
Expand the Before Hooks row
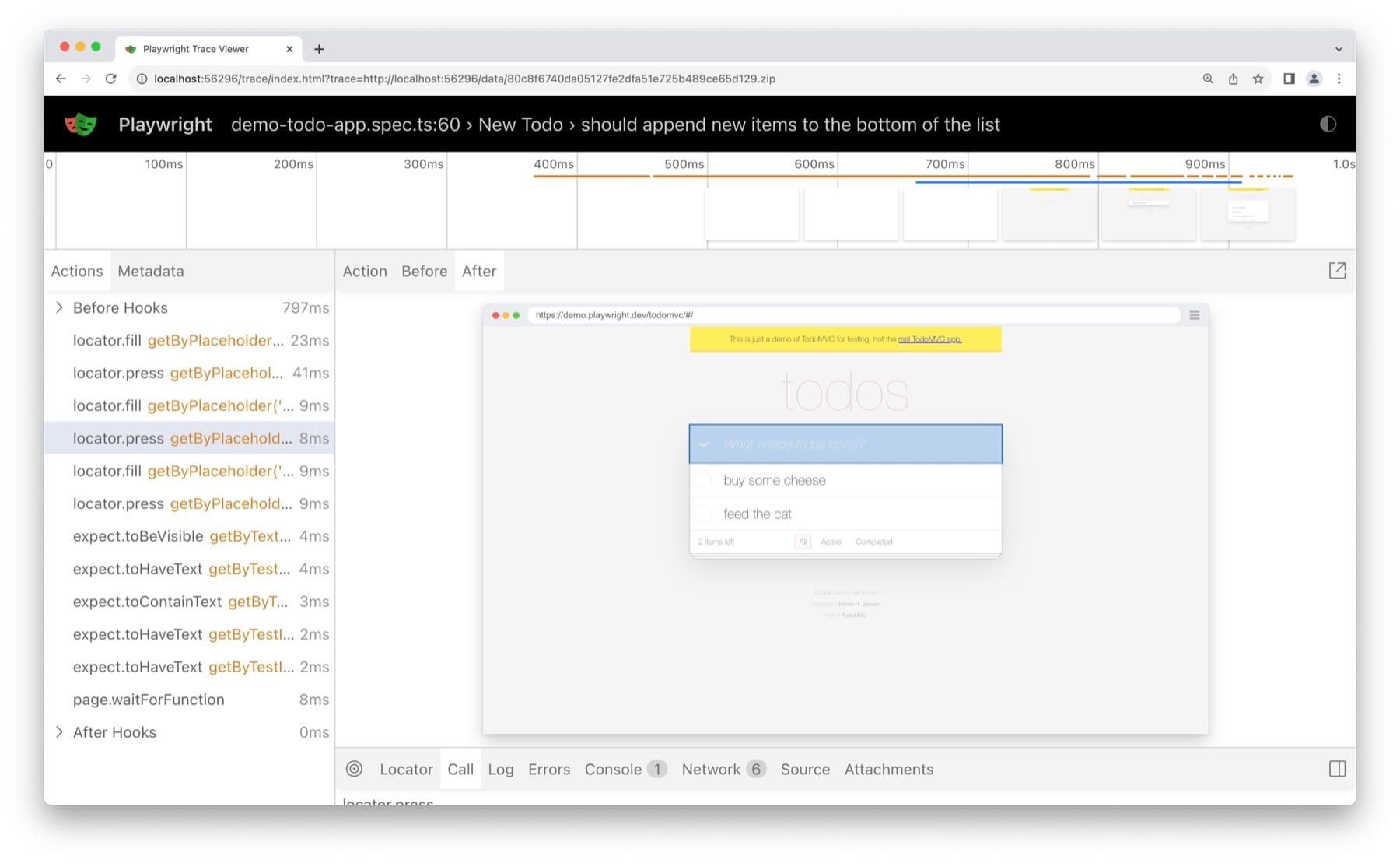[x=59, y=307]
